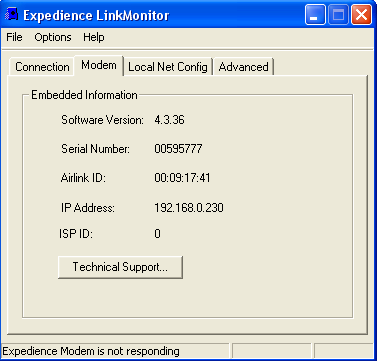Close the LinkMonitor window
Screen dimensions: 377x361
362,15
